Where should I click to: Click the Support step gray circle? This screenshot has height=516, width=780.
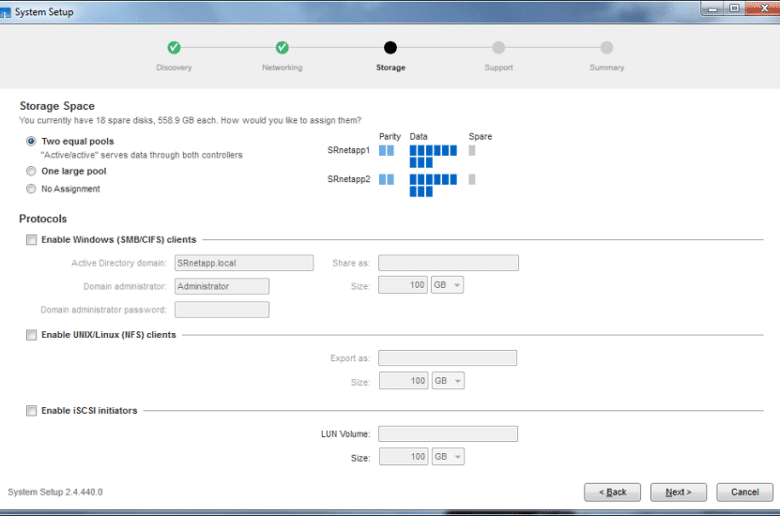click(x=498, y=48)
